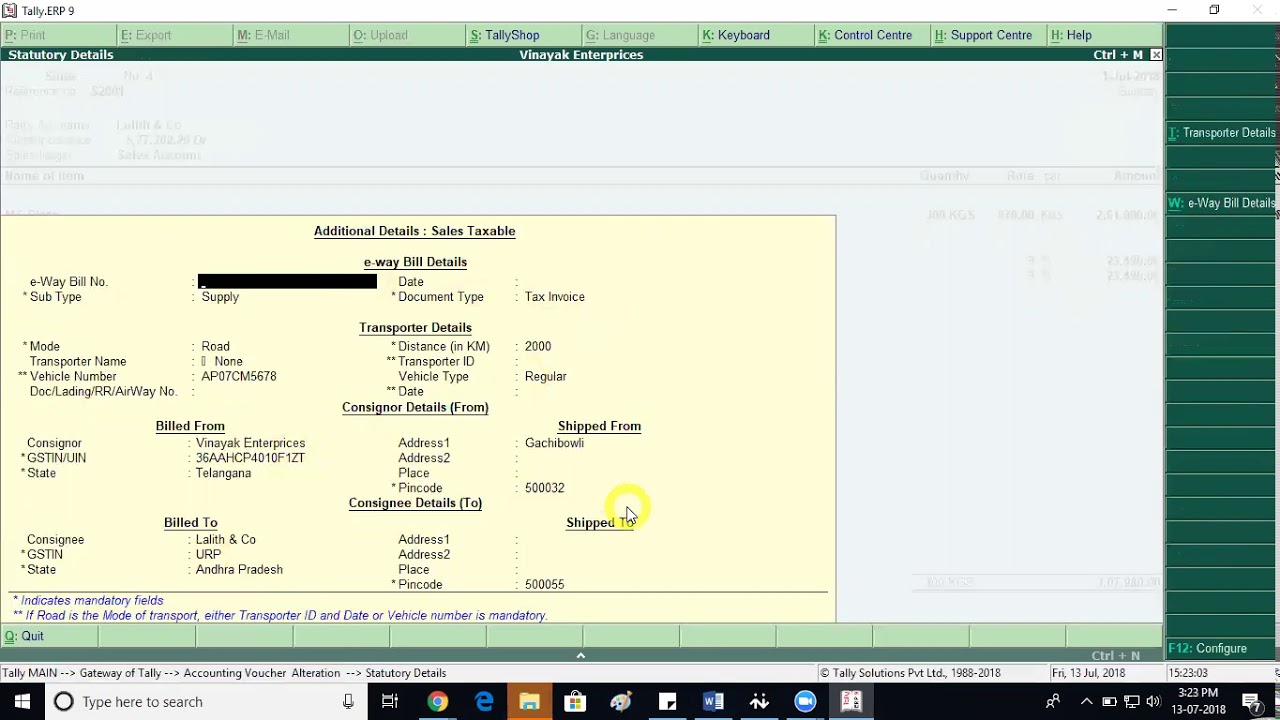The image size is (1280, 720).
Task: Click the Transporter ID field label
Action: click(436, 361)
